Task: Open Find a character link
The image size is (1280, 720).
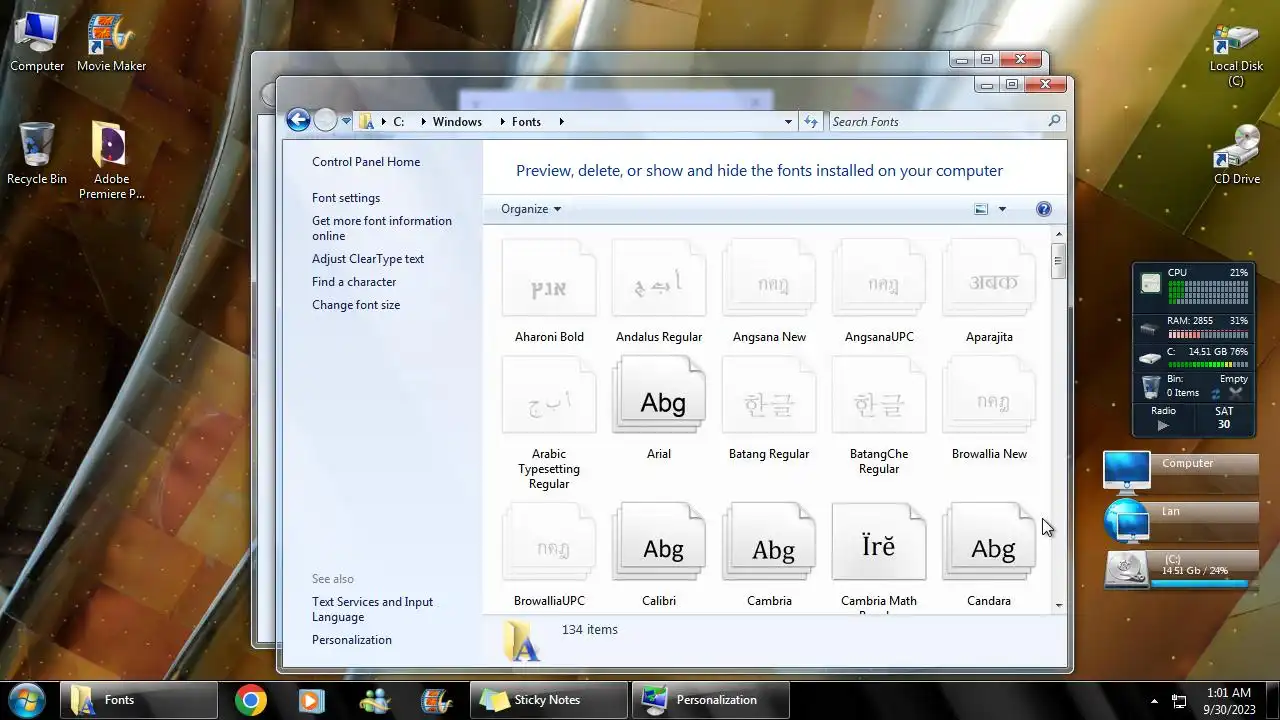Action: tap(354, 282)
